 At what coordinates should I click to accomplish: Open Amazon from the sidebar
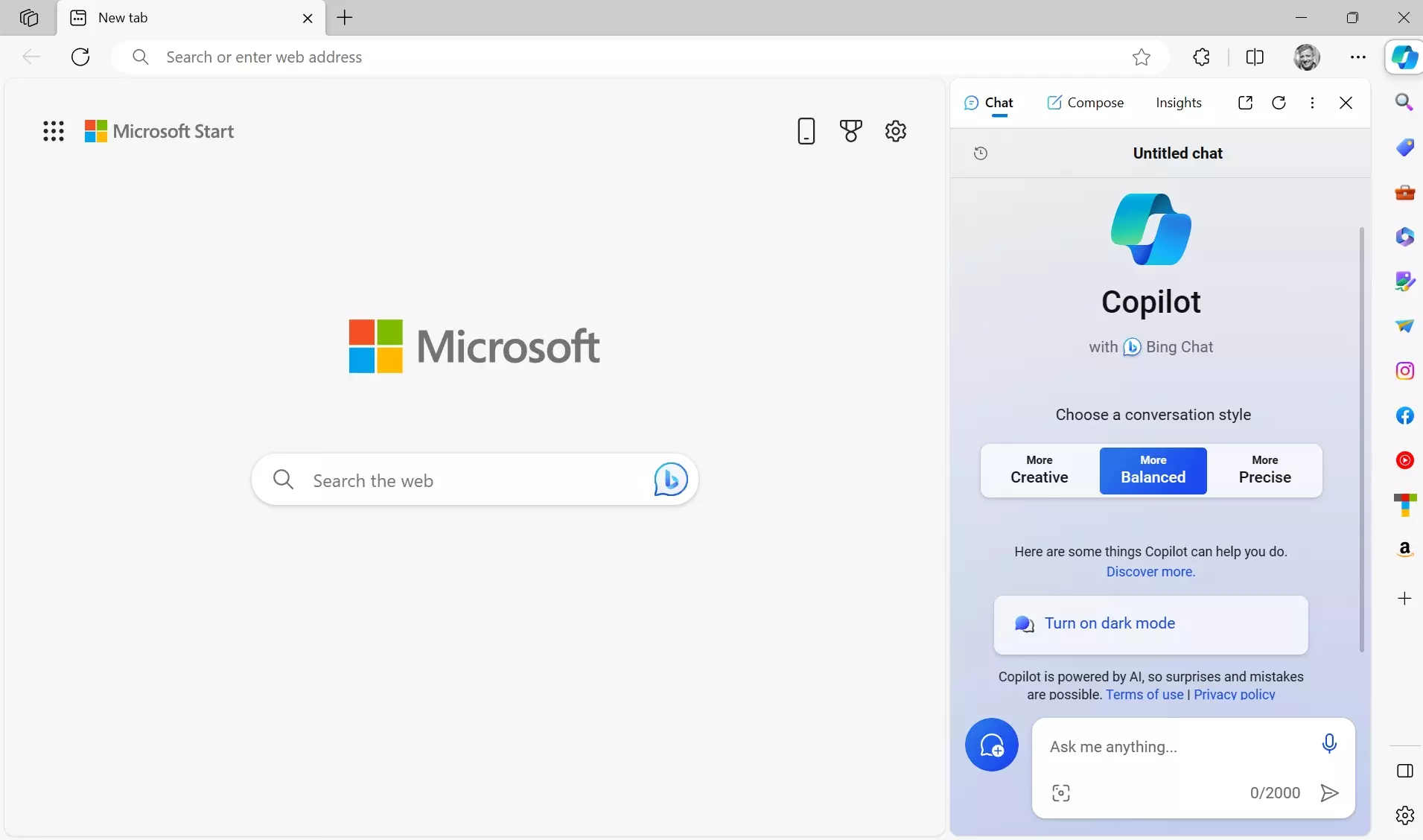tap(1404, 550)
